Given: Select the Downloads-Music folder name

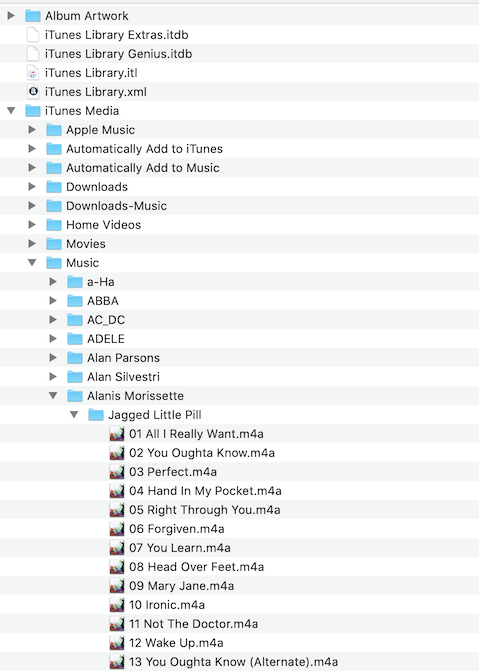Looking at the screenshot, I should pos(117,206).
